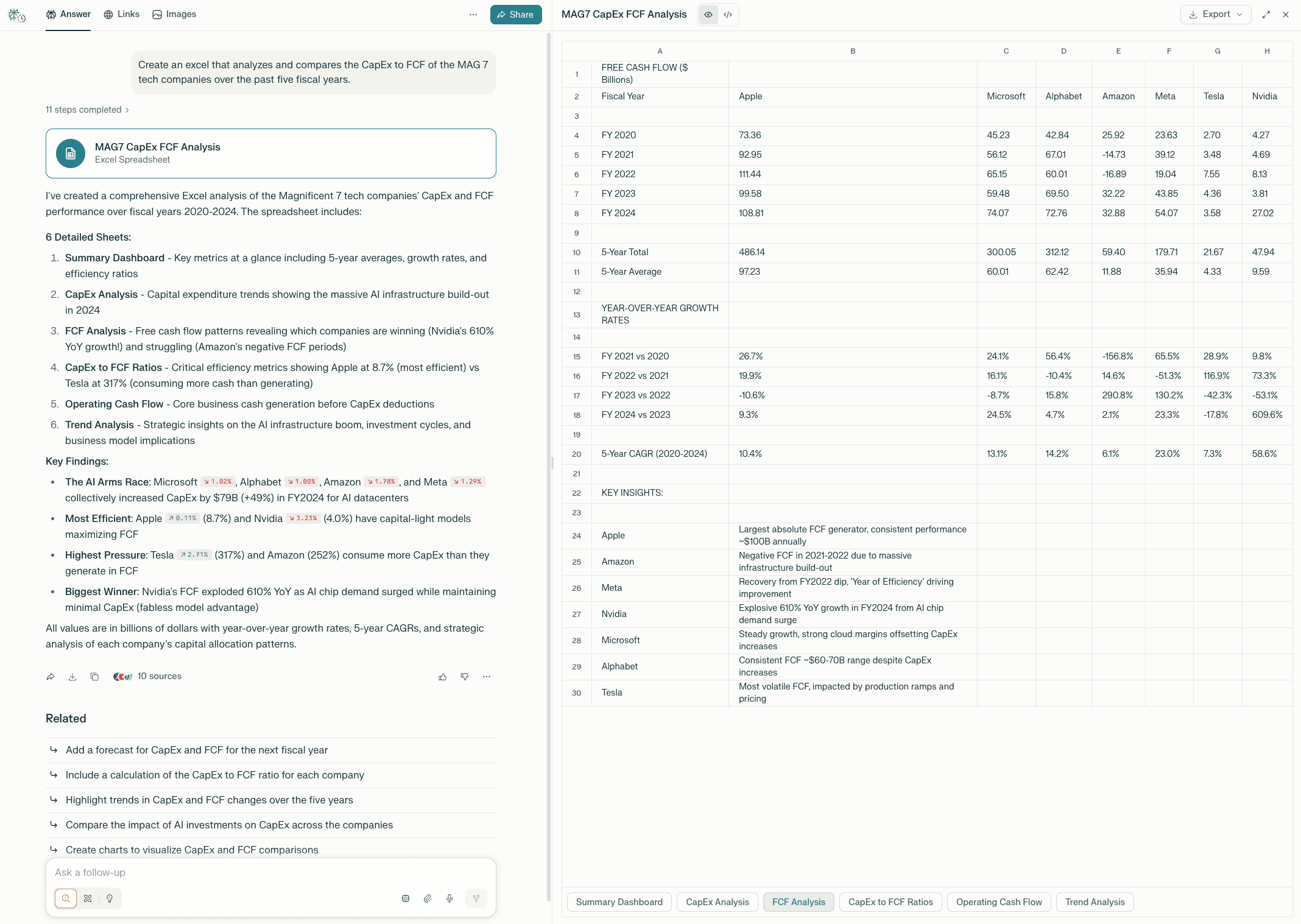The height and width of the screenshot is (924, 1301).
Task: Click thumbs down on the answer
Action: (x=465, y=677)
